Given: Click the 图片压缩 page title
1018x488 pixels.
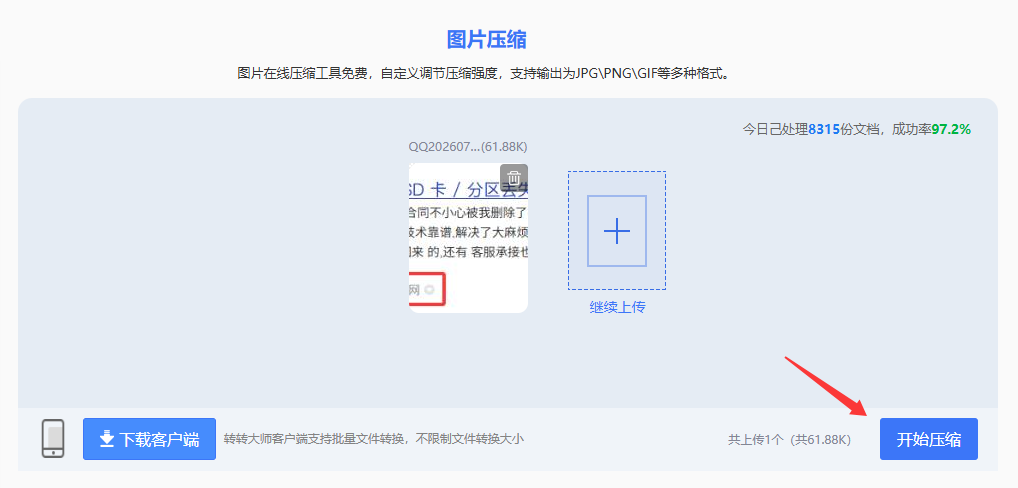Looking at the screenshot, I should (x=486, y=40).
